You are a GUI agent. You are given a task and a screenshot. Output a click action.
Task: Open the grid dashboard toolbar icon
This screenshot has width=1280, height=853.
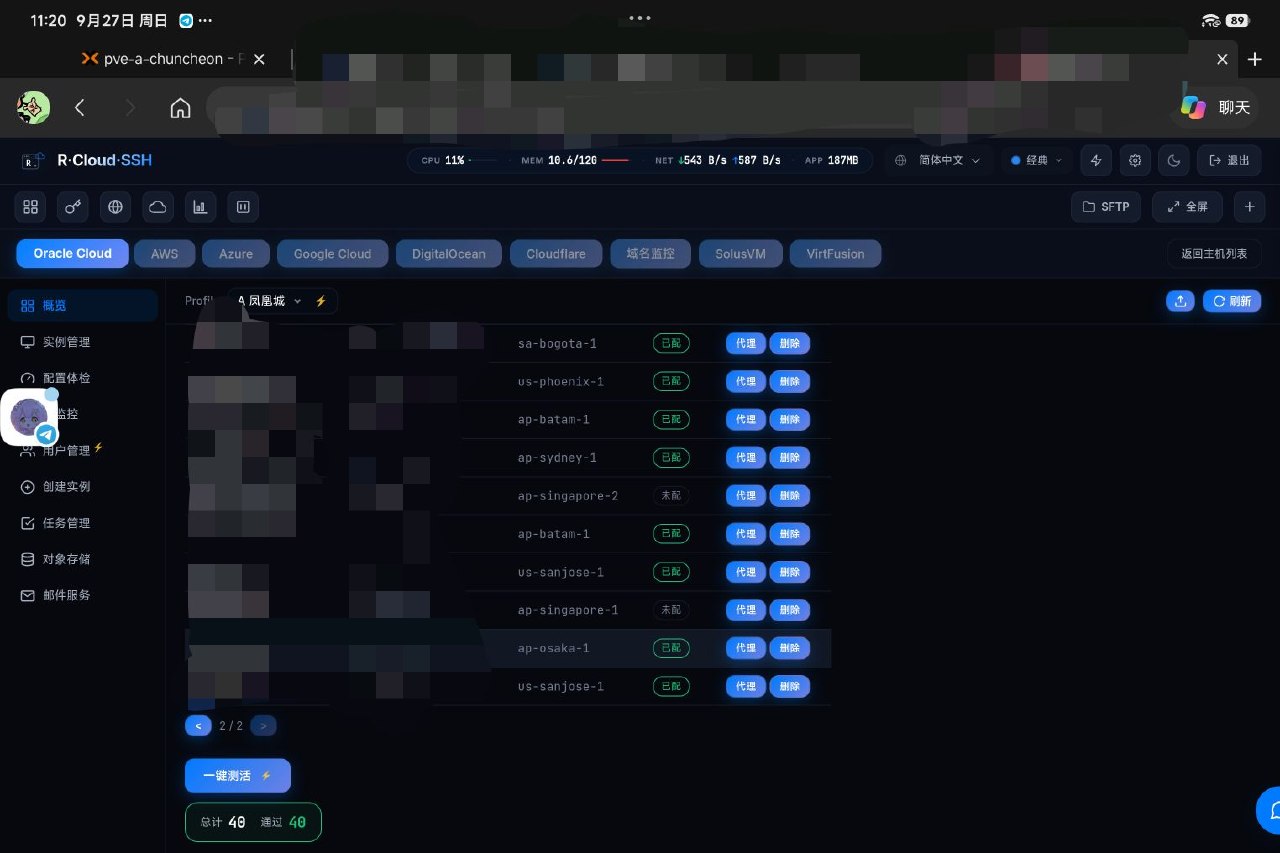click(31, 207)
